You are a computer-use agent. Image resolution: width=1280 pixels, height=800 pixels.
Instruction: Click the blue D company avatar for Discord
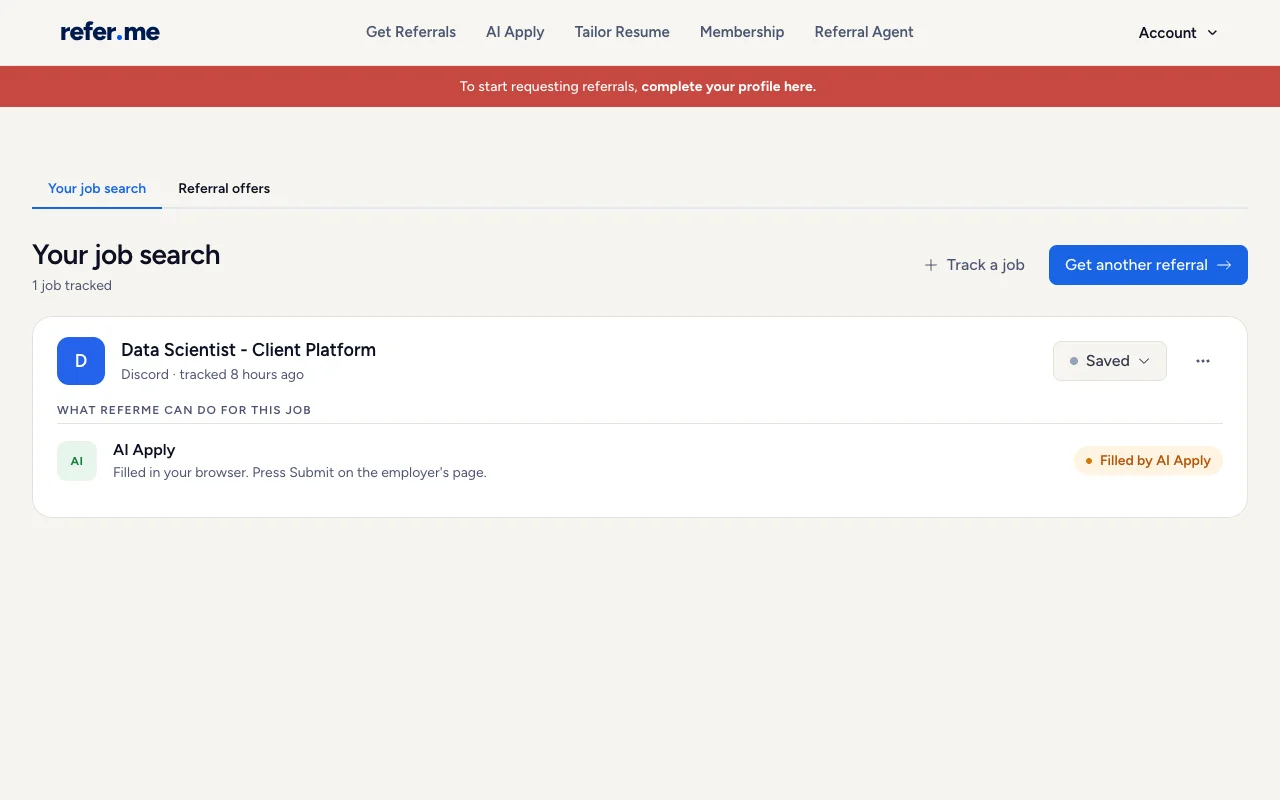coord(81,361)
